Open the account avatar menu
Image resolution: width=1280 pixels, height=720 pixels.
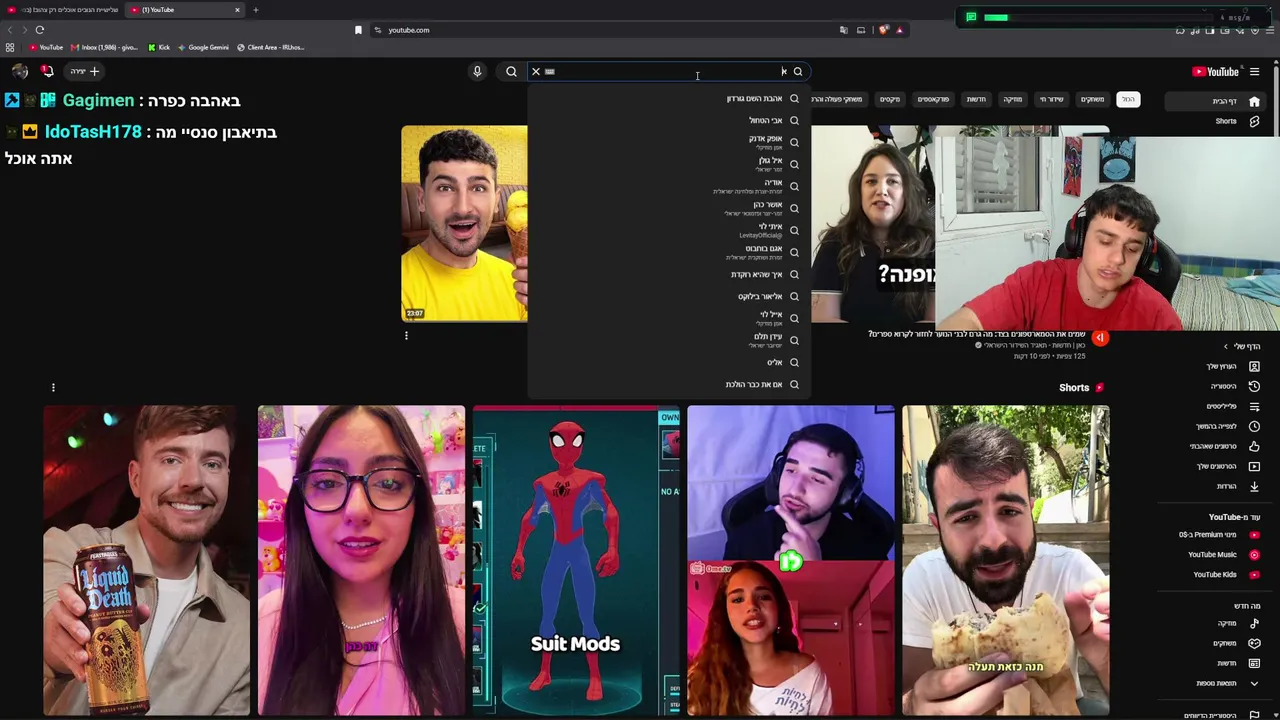point(19,71)
